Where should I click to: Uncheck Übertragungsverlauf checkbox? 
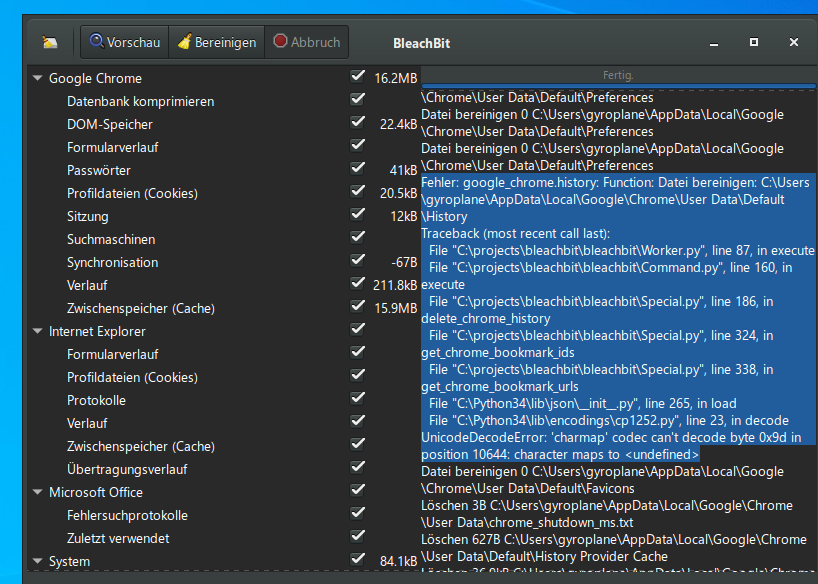pos(357,467)
